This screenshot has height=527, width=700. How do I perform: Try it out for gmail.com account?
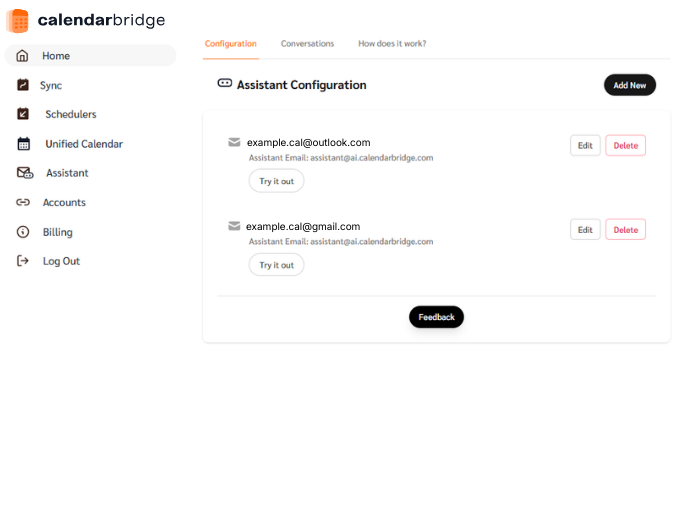[x=276, y=265]
